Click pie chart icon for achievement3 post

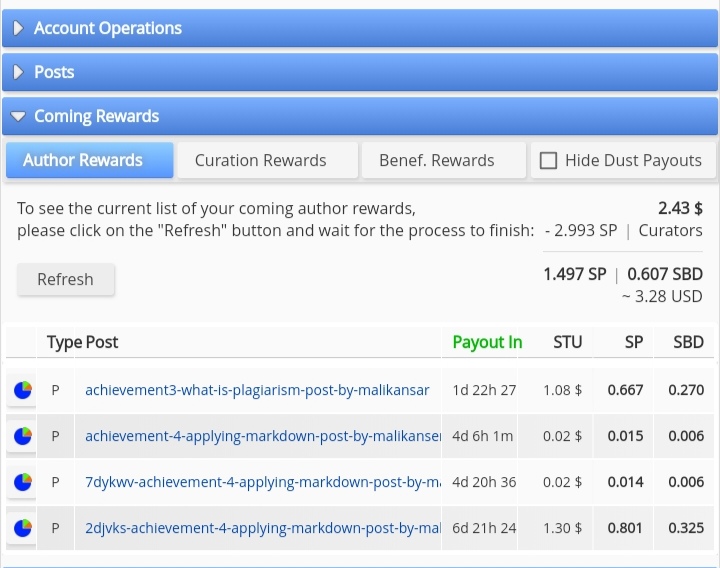pyautogui.click(x=22, y=390)
